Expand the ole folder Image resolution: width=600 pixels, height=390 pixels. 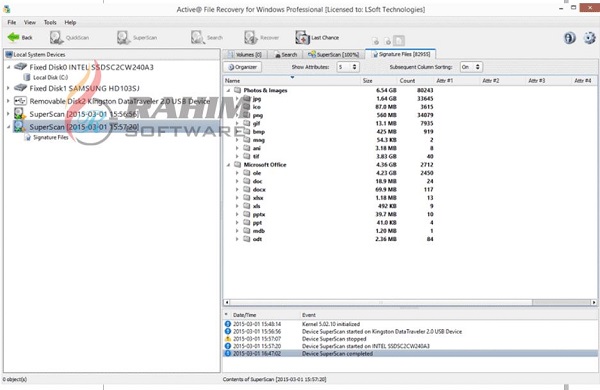[x=237, y=173]
